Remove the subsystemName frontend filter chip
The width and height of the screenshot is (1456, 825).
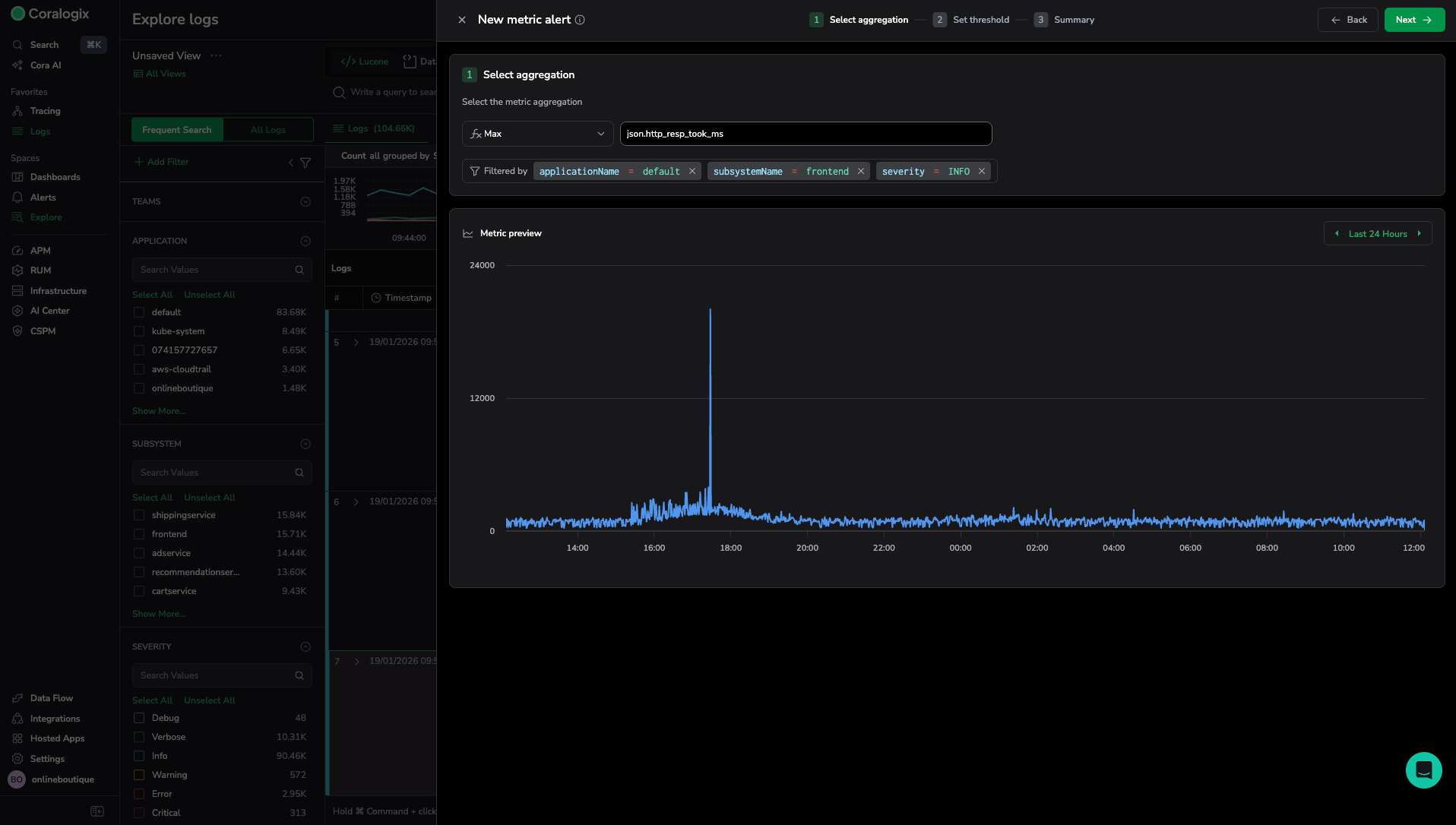[861, 172]
